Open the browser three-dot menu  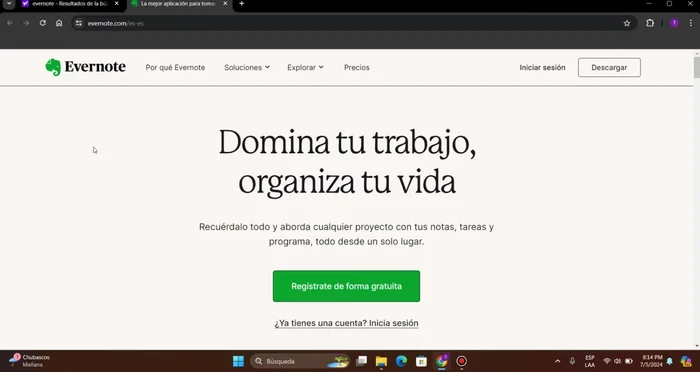pyautogui.click(x=691, y=23)
